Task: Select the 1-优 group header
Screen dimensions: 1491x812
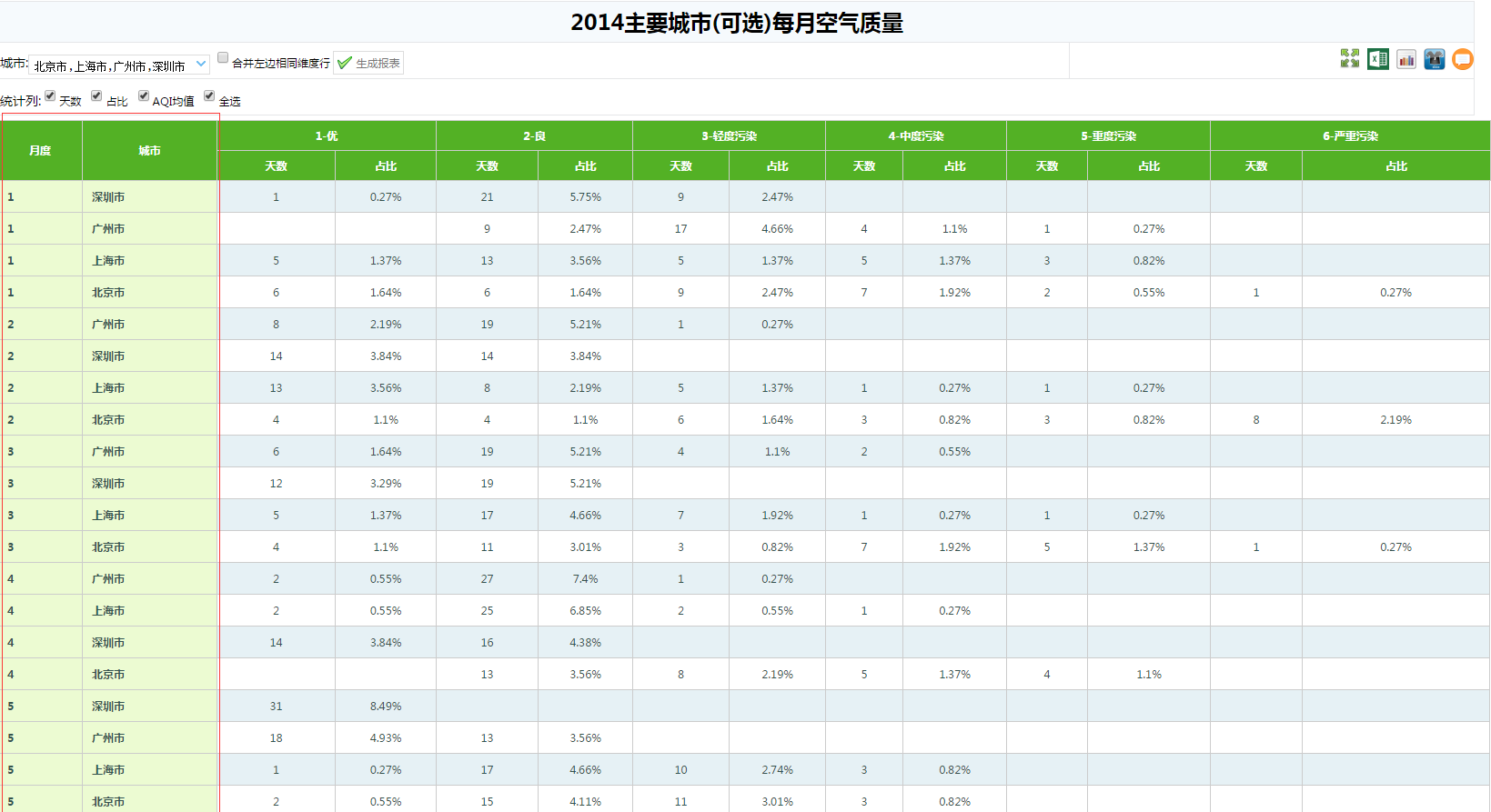Action: 327,136
